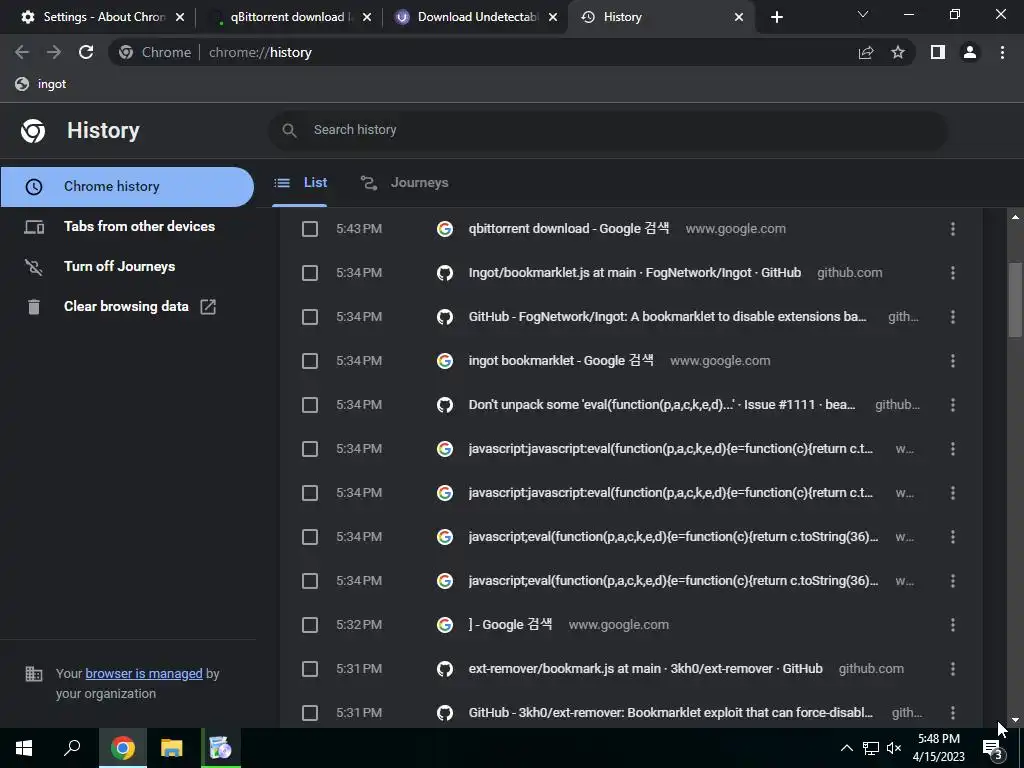The image size is (1024, 768).
Task: Open qbittorrent download - Google history link
Action: pos(569,229)
